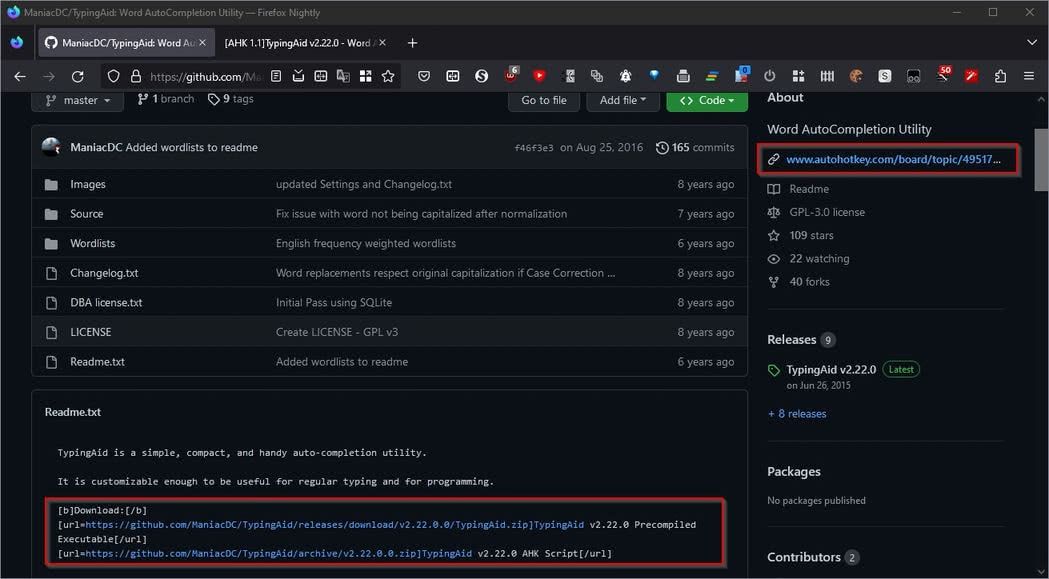Expand the green Code dropdown button

tap(706, 100)
